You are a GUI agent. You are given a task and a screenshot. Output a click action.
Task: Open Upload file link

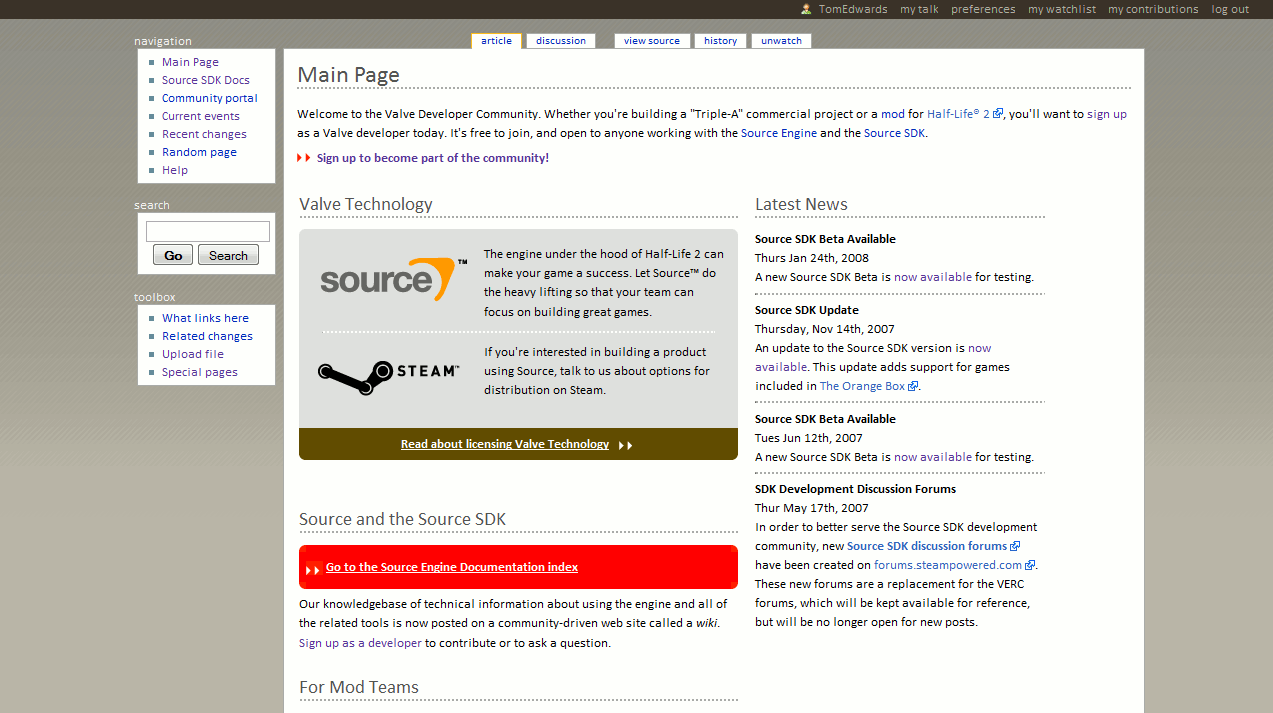tap(193, 354)
